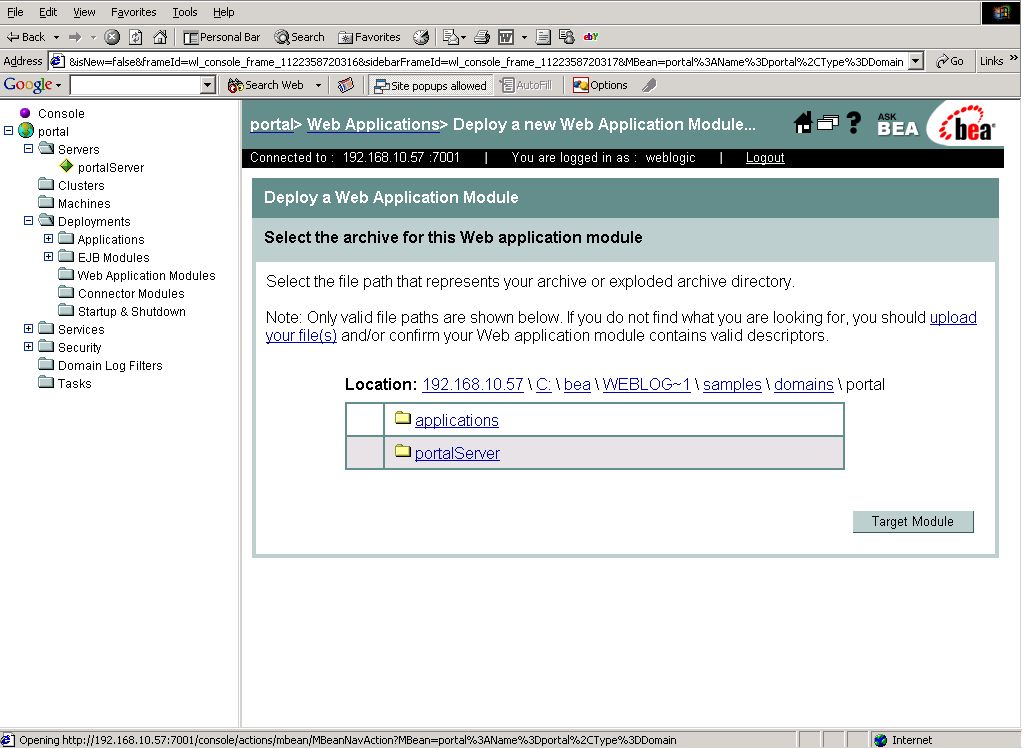Click inside the address bar URL field
The width and height of the screenshot is (1024, 749).
click(x=486, y=61)
